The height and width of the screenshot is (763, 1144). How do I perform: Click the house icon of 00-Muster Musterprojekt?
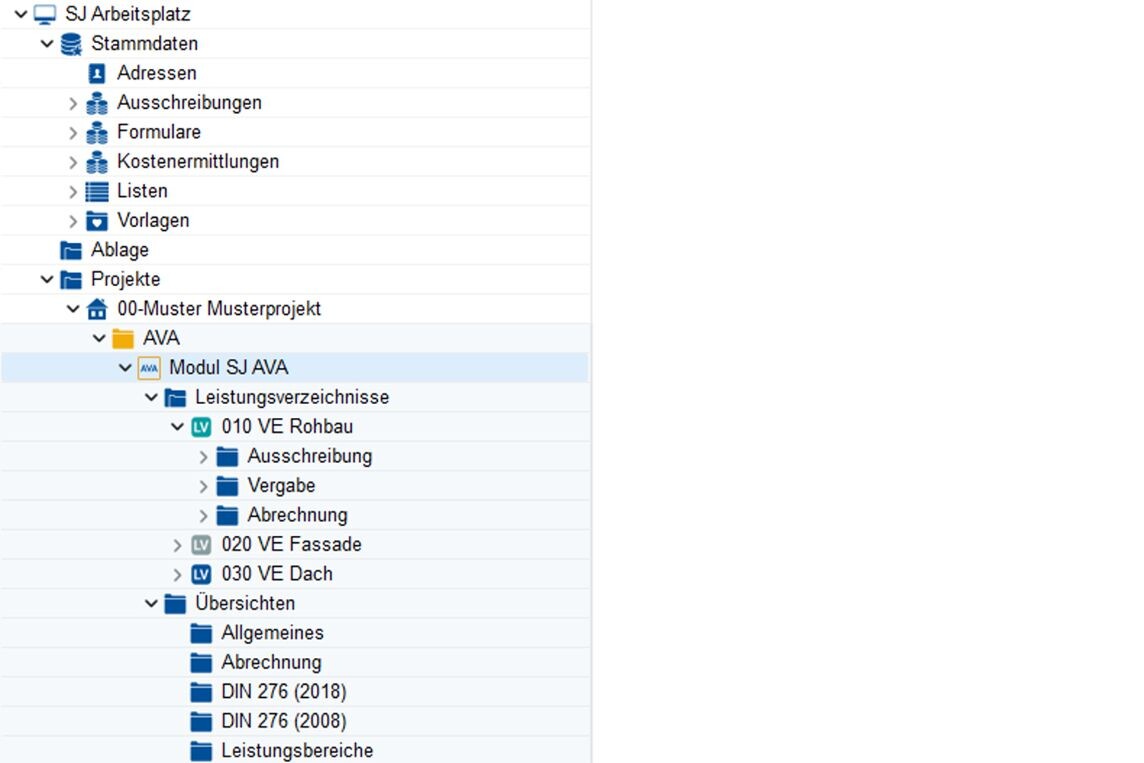(97, 309)
